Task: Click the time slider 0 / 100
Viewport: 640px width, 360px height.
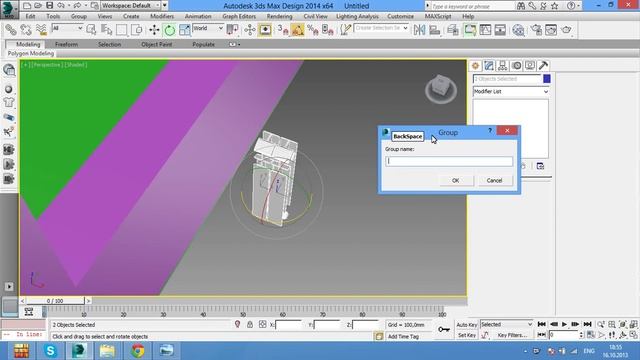Action: 55,301
